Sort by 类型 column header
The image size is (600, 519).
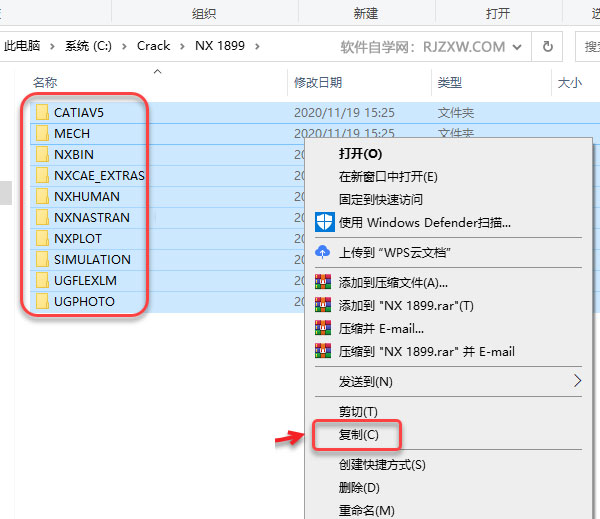(450, 82)
